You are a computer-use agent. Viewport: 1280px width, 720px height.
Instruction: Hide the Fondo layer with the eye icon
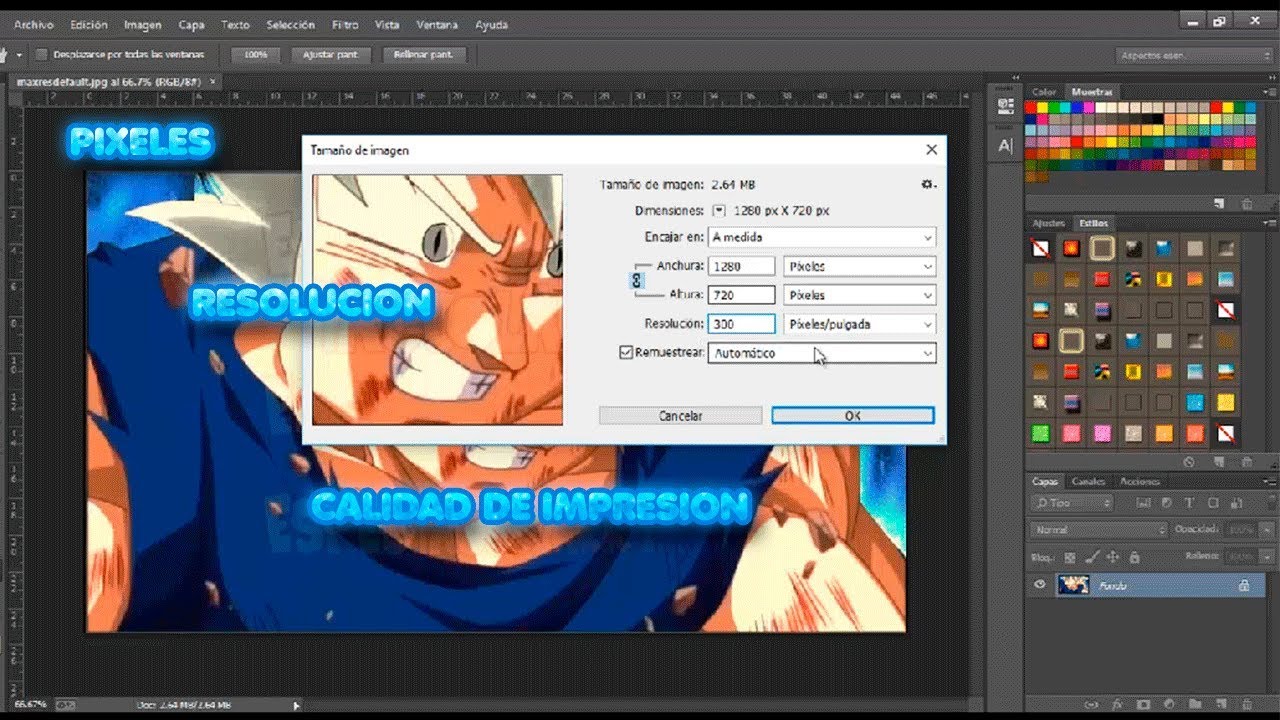point(1040,585)
